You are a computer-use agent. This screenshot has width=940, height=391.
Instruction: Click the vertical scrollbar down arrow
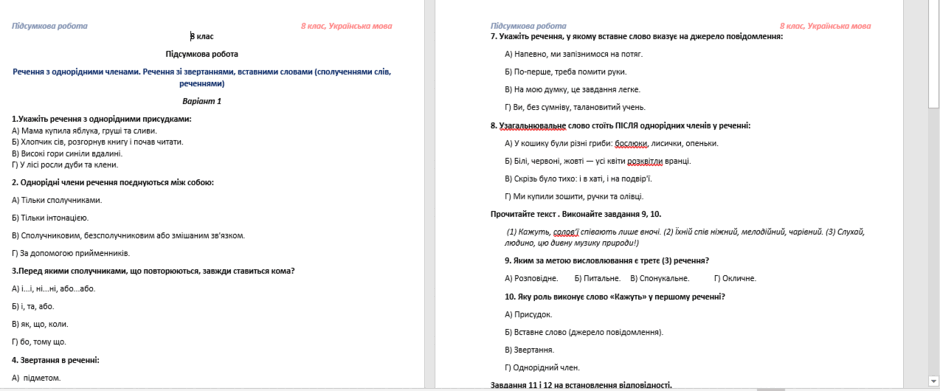(933, 381)
